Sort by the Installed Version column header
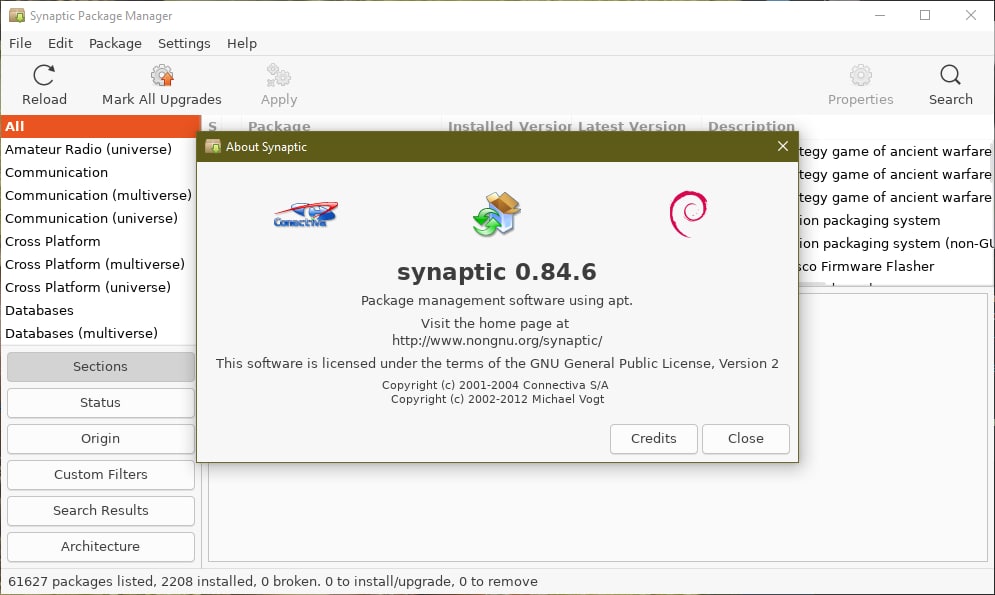The height and width of the screenshot is (595, 995). pos(508,126)
